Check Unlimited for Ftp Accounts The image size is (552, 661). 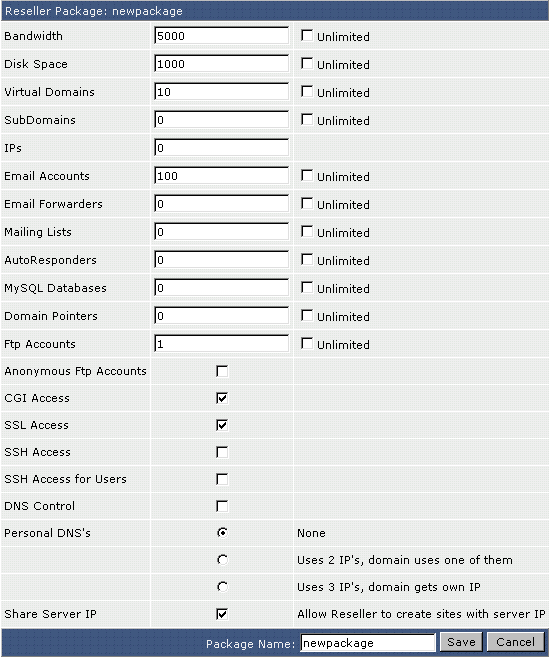pos(307,344)
